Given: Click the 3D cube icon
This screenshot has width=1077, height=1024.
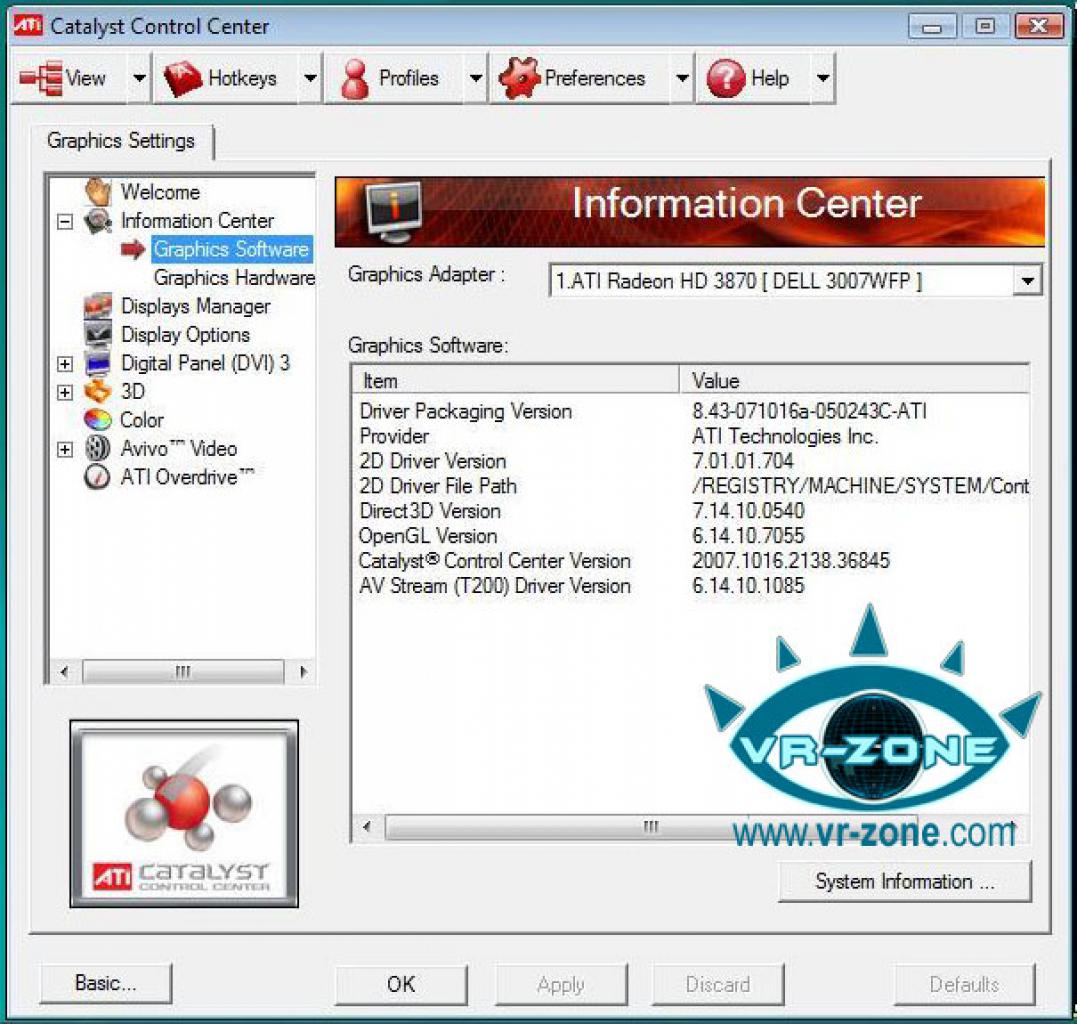Looking at the screenshot, I should 98,391.
